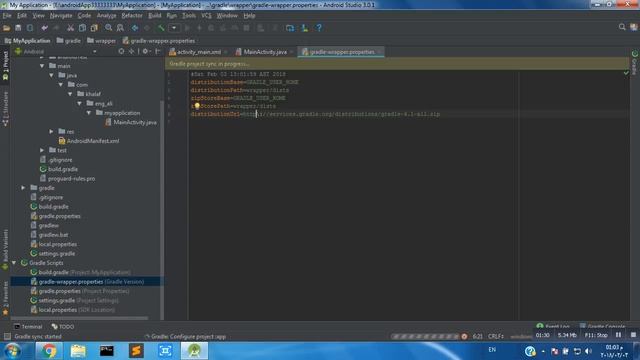Screen dimensions: 640x360
Task: Click the recorder stop square icon
Action: click(x=633, y=335)
